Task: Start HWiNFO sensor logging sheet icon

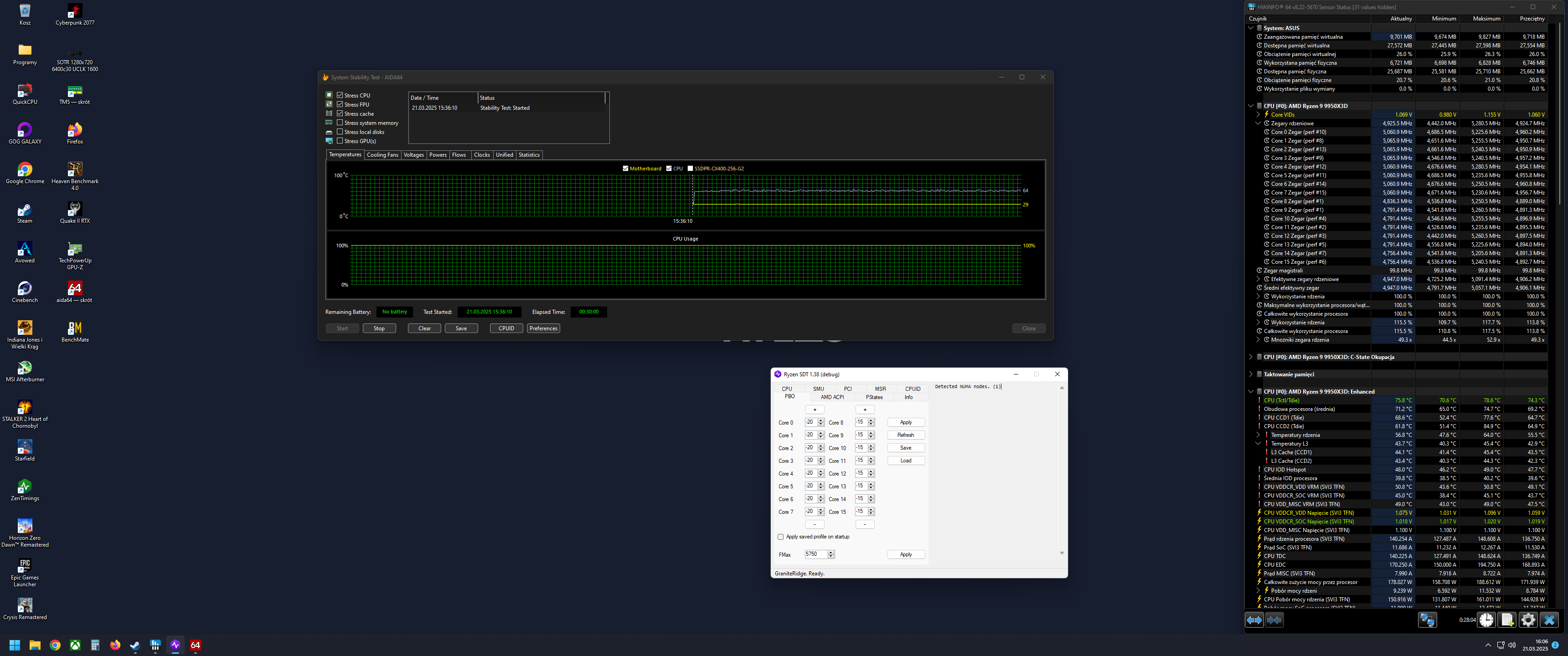Action: tap(1507, 620)
